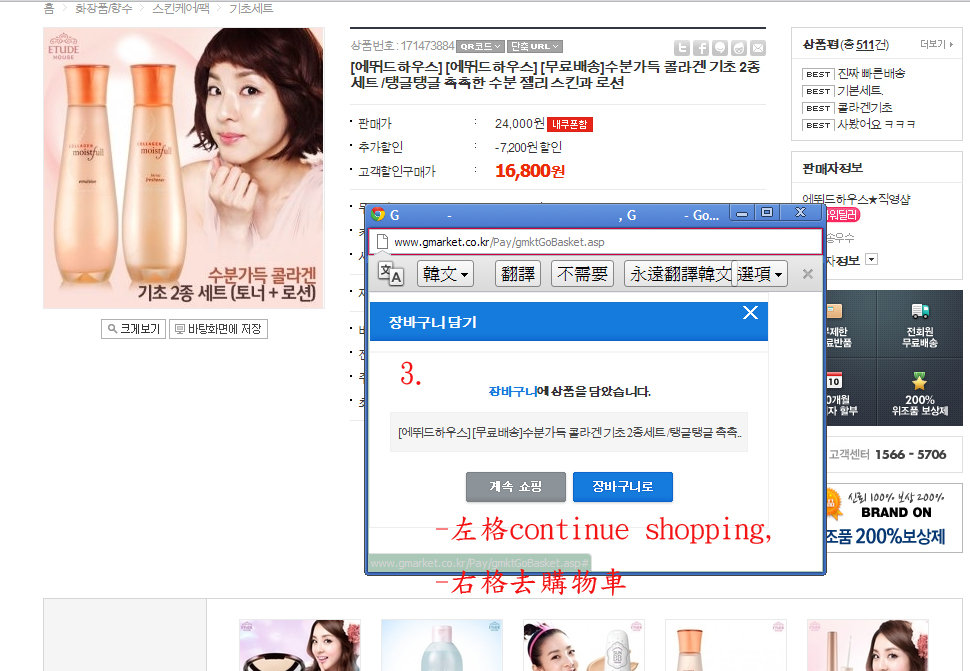970x671 pixels.
Task: Maximize the Chrome popup window
Action: 766,213
